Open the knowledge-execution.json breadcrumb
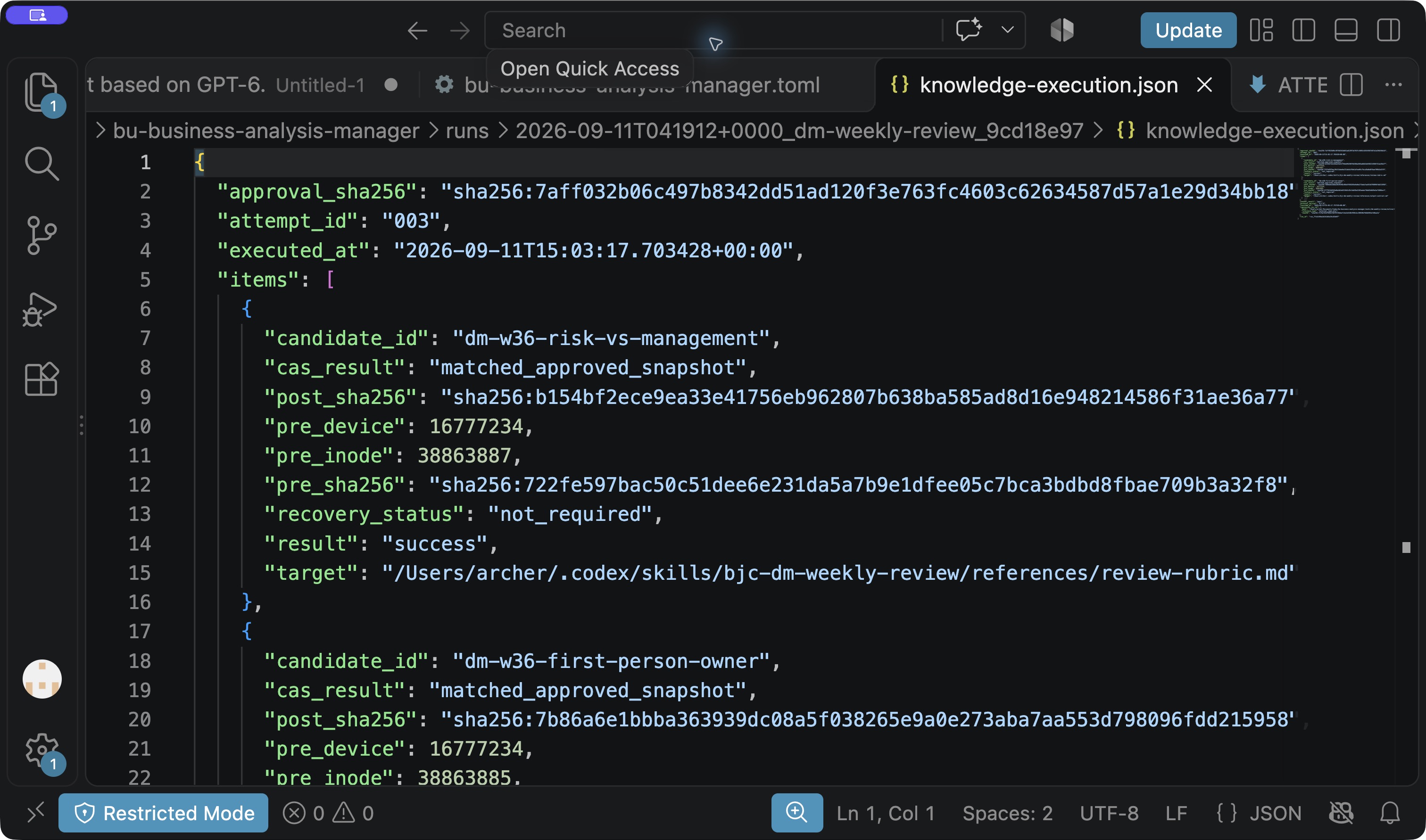The width and height of the screenshot is (1426, 840). click(1261, 131)
